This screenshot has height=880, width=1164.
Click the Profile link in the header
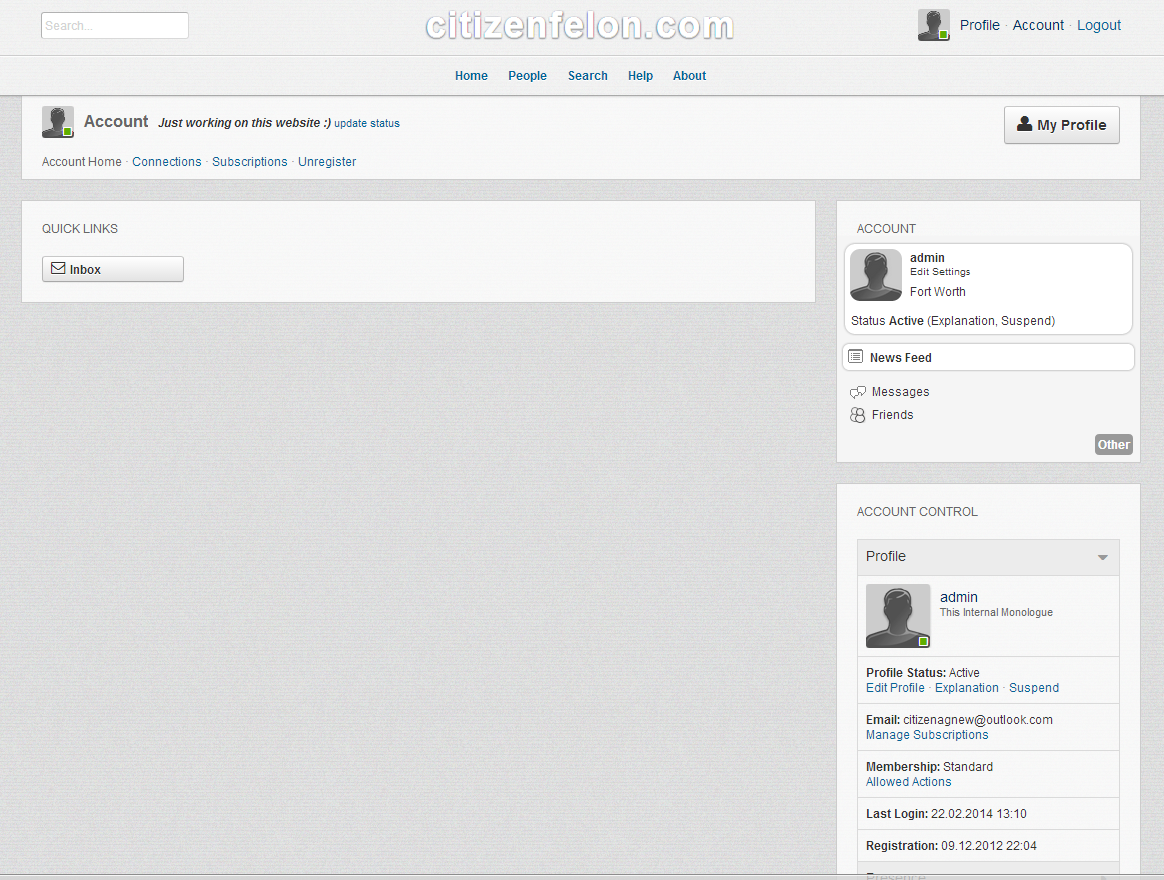coord(979,25)
